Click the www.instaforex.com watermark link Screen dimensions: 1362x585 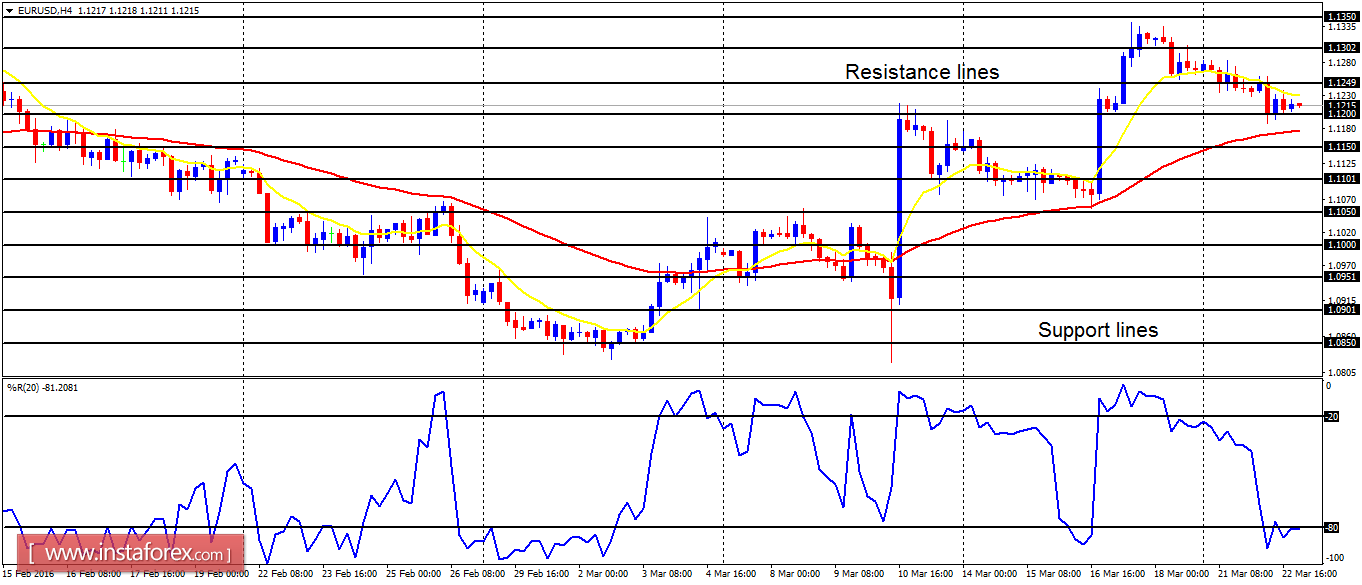[x=131, y=553]
